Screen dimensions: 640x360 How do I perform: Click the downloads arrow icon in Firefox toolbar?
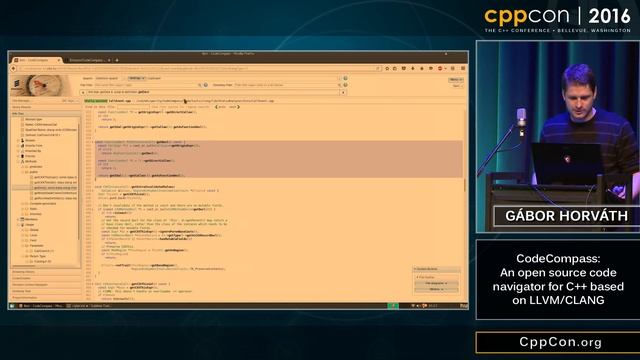(x=413, y=69)
